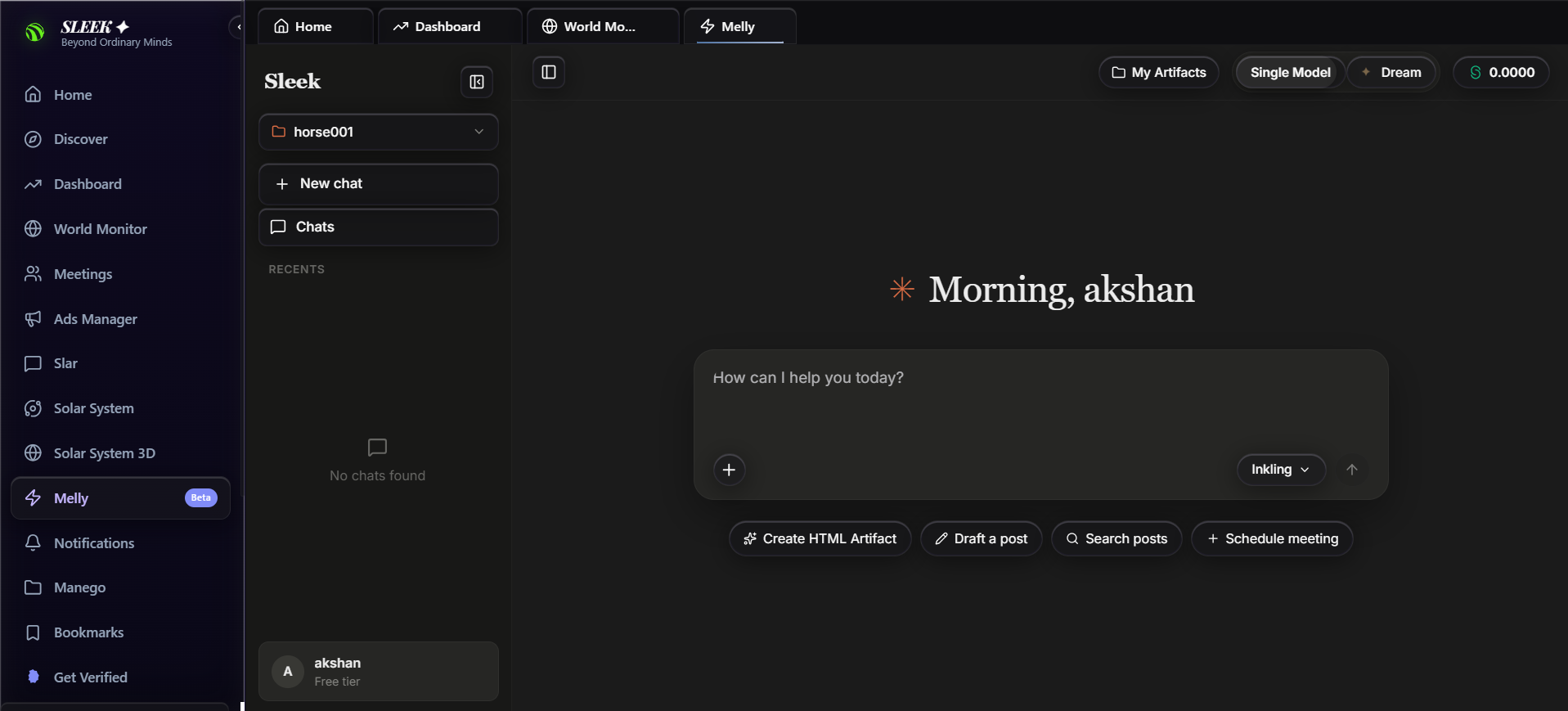1568x711 pixels.
Task: Open Slar chat icon in sidebar
Action: (33, 363)
